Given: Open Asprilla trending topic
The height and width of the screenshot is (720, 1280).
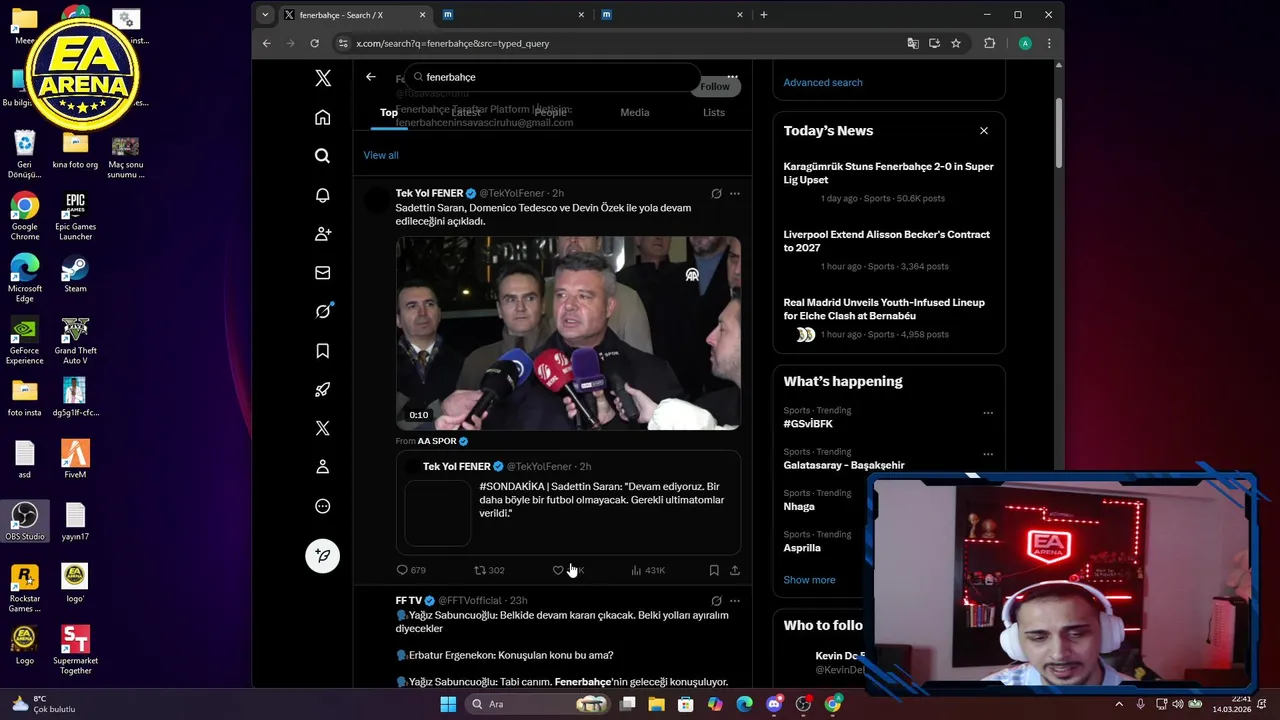Looking at the screenshot, I should 802,548.
